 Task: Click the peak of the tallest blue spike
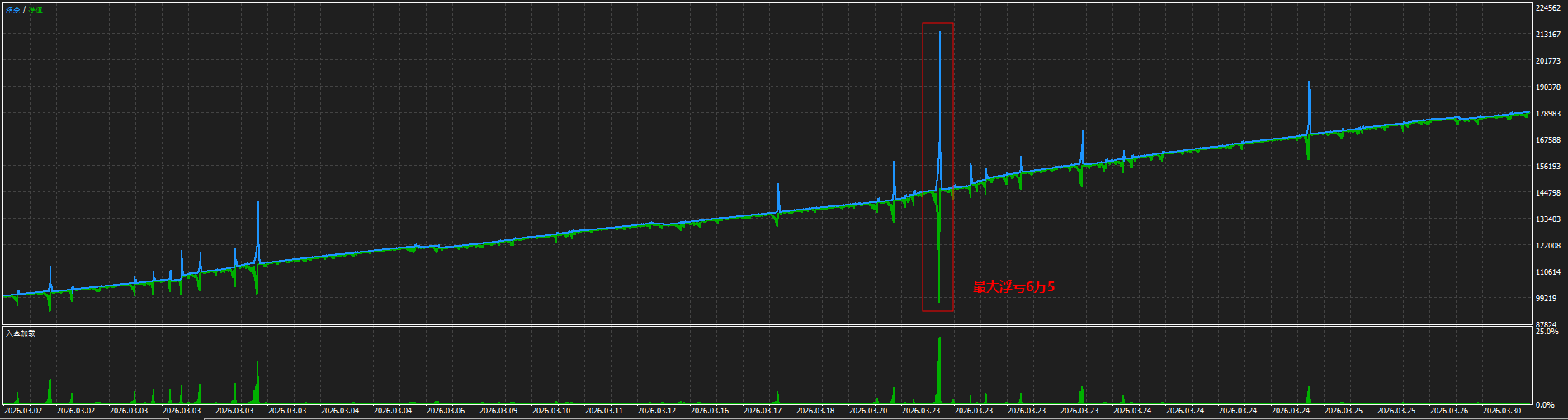[x=939, y=32]
